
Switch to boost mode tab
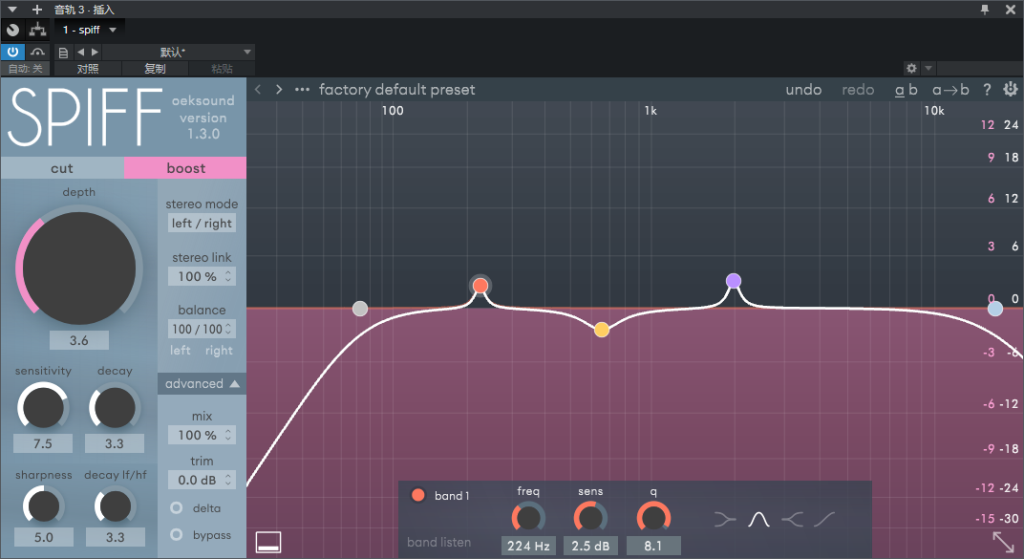[185, 168]
